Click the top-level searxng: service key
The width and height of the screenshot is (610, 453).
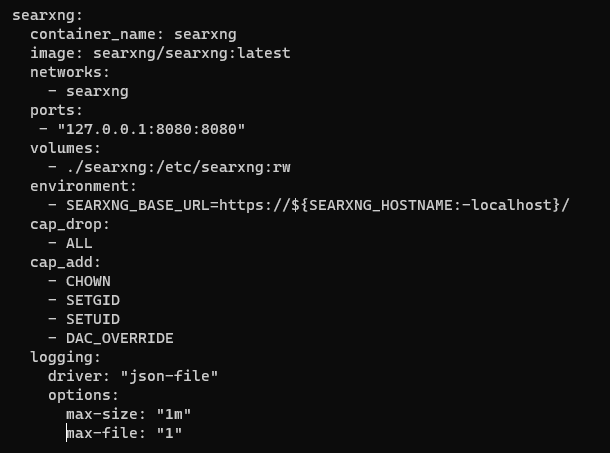point(47,16)
